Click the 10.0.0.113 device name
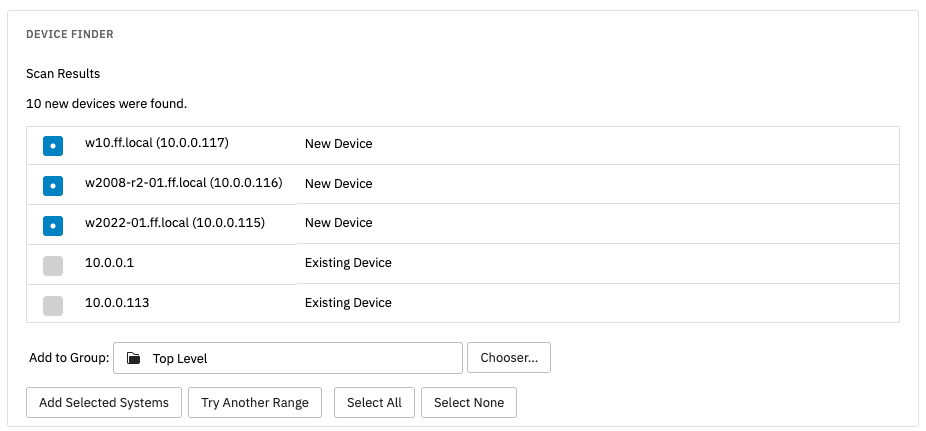Image resolution: width=926 pixels, height=431 pixels. coord(117,303)
